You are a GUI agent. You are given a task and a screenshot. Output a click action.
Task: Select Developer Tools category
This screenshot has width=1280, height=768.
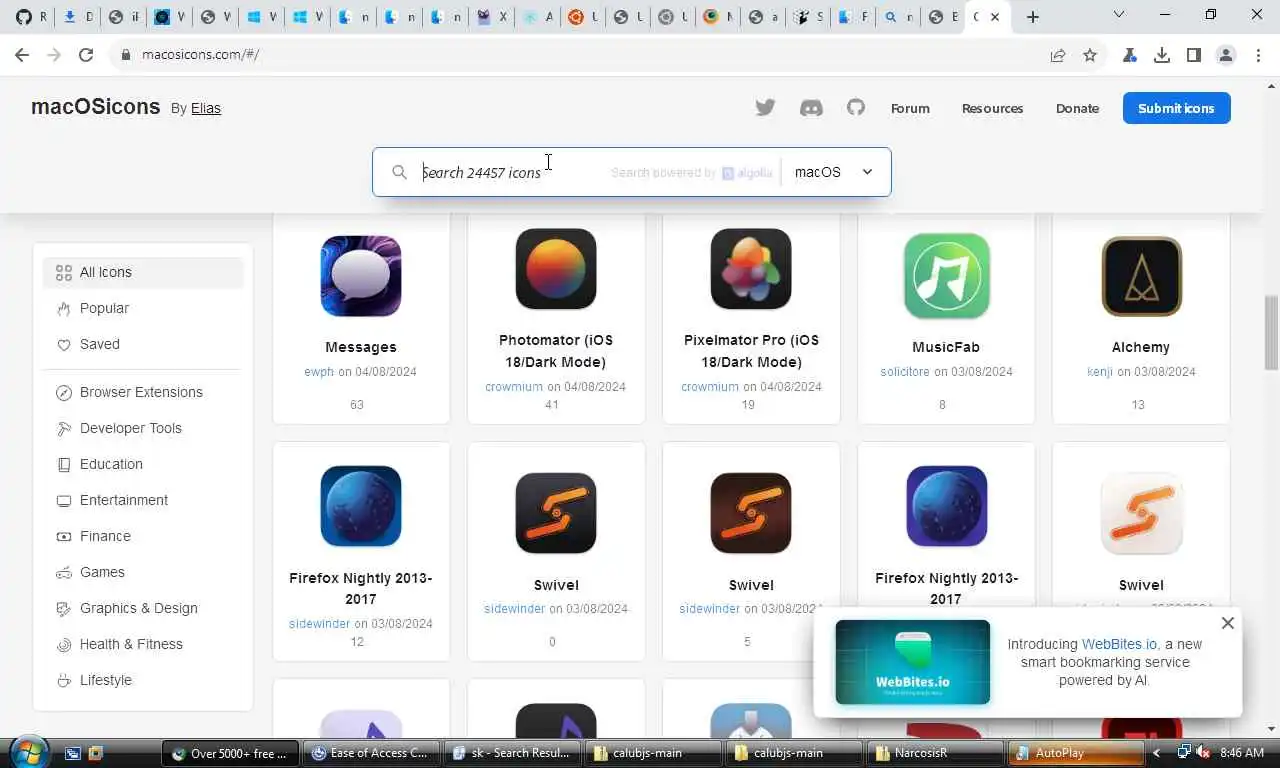coord(143,428)
